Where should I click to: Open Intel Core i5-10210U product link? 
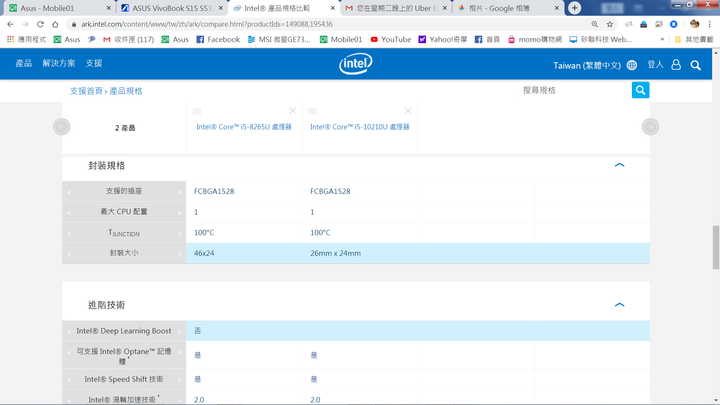point(360,127)
